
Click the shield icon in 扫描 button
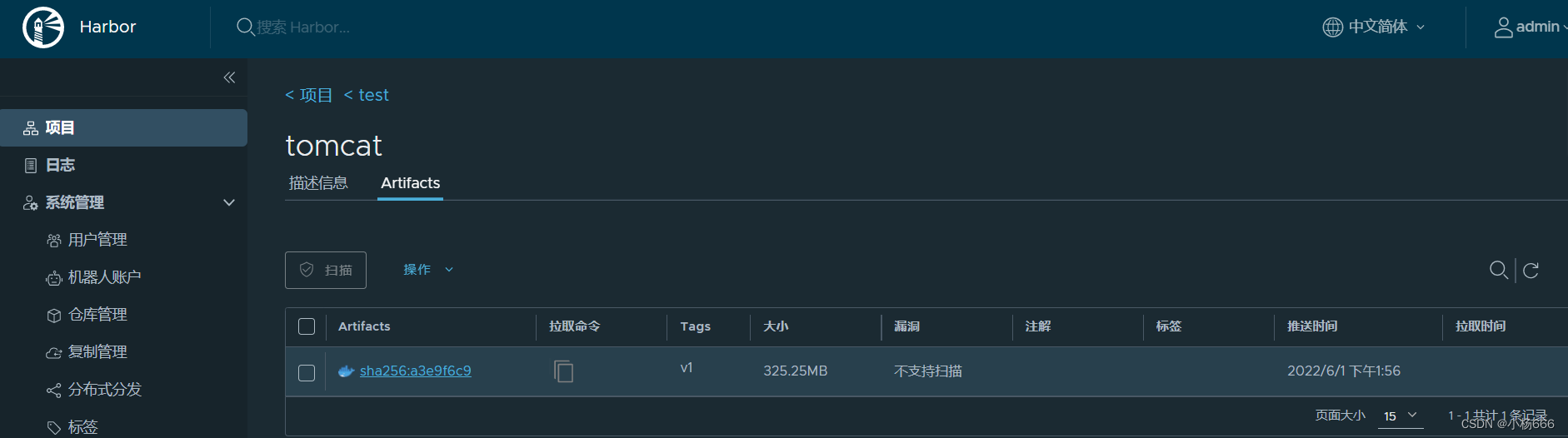(307, 270)
